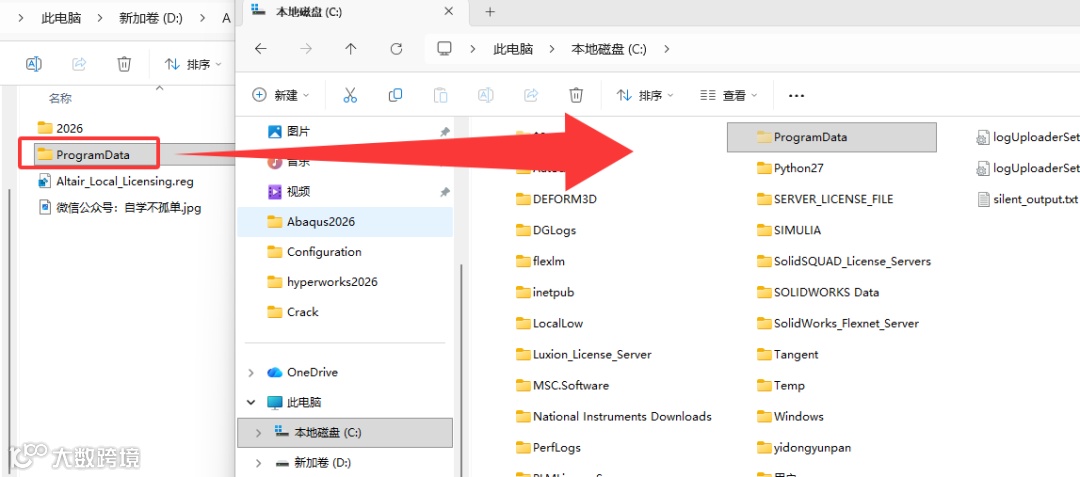Click 此电脑 breadcrumb in back window
The image size is (1080, 477).
click(62, 19)
